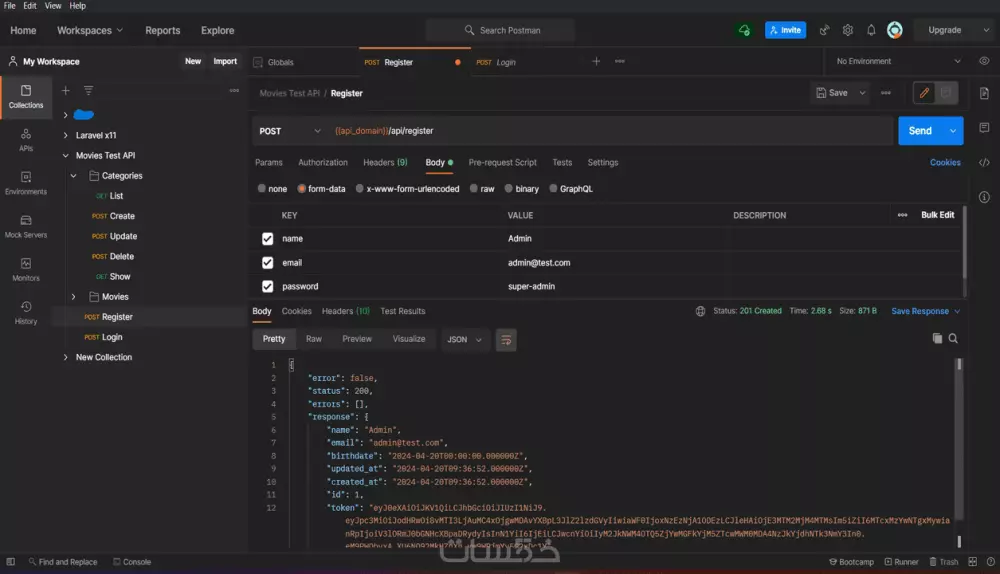Expand the Laravel x11 collection

[x=65, y=135]
